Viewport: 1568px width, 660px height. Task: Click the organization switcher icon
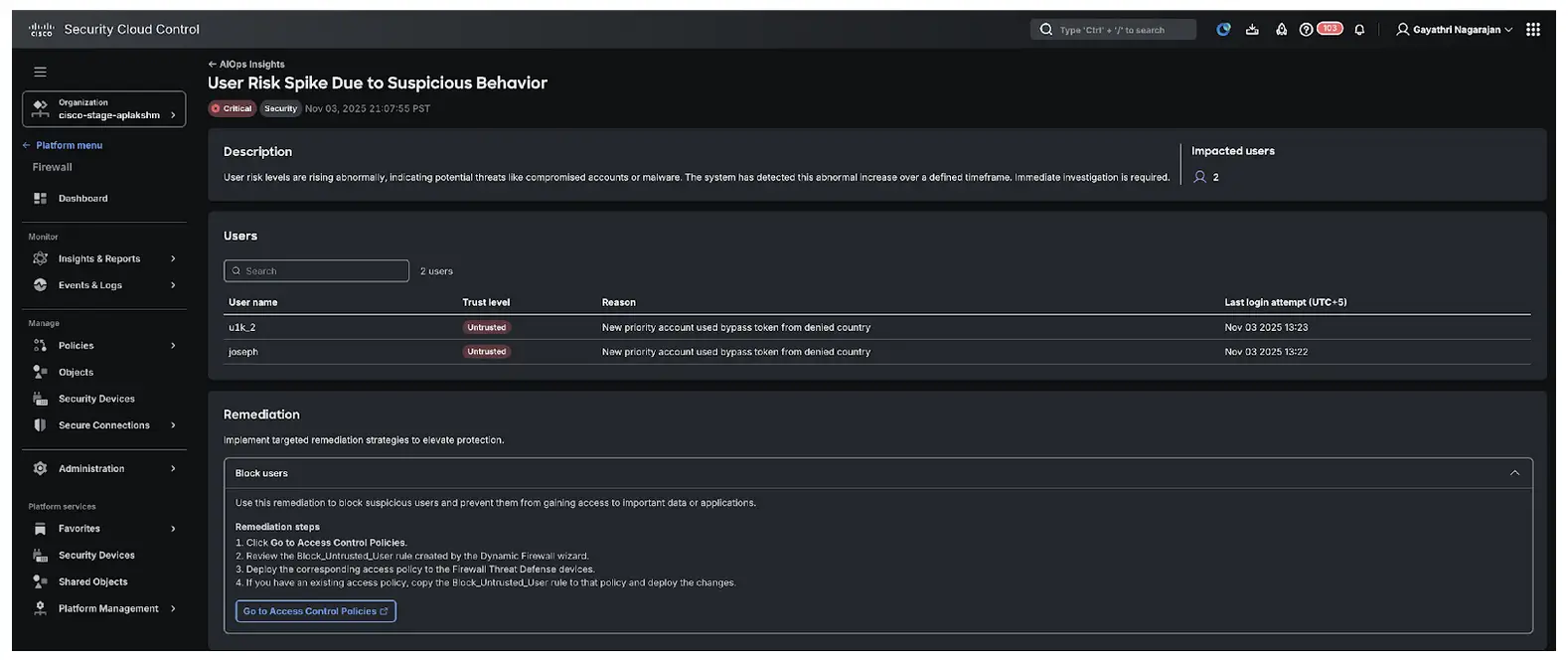pyautogui.click(x=41, y=108)
